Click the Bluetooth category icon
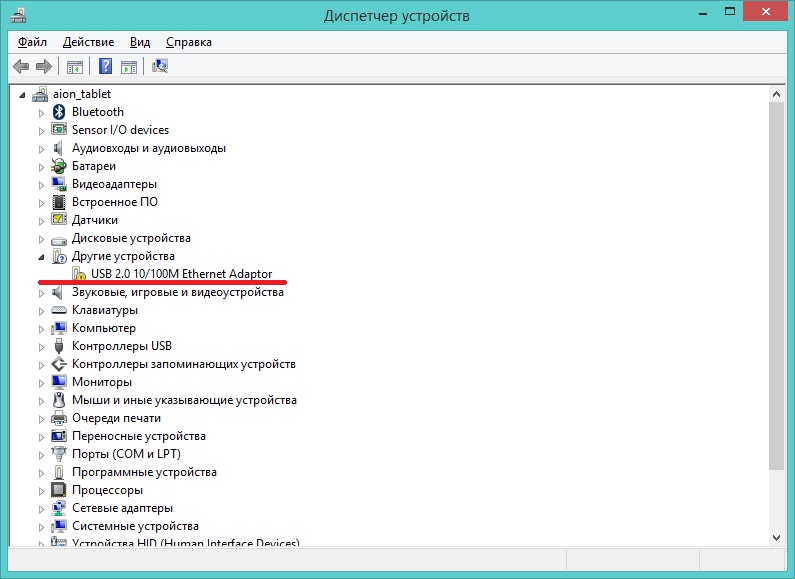 pyautogui.click(x=59, y=112)
